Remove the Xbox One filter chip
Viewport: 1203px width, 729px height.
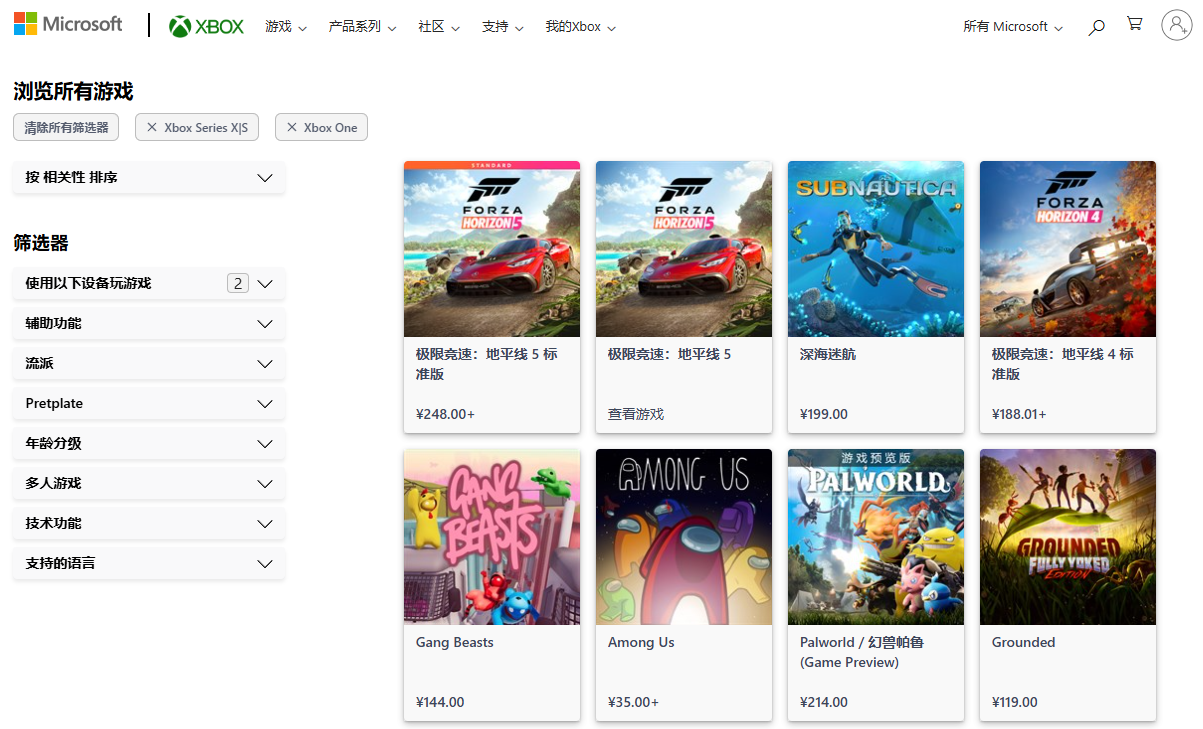click(x=321, y=127)
